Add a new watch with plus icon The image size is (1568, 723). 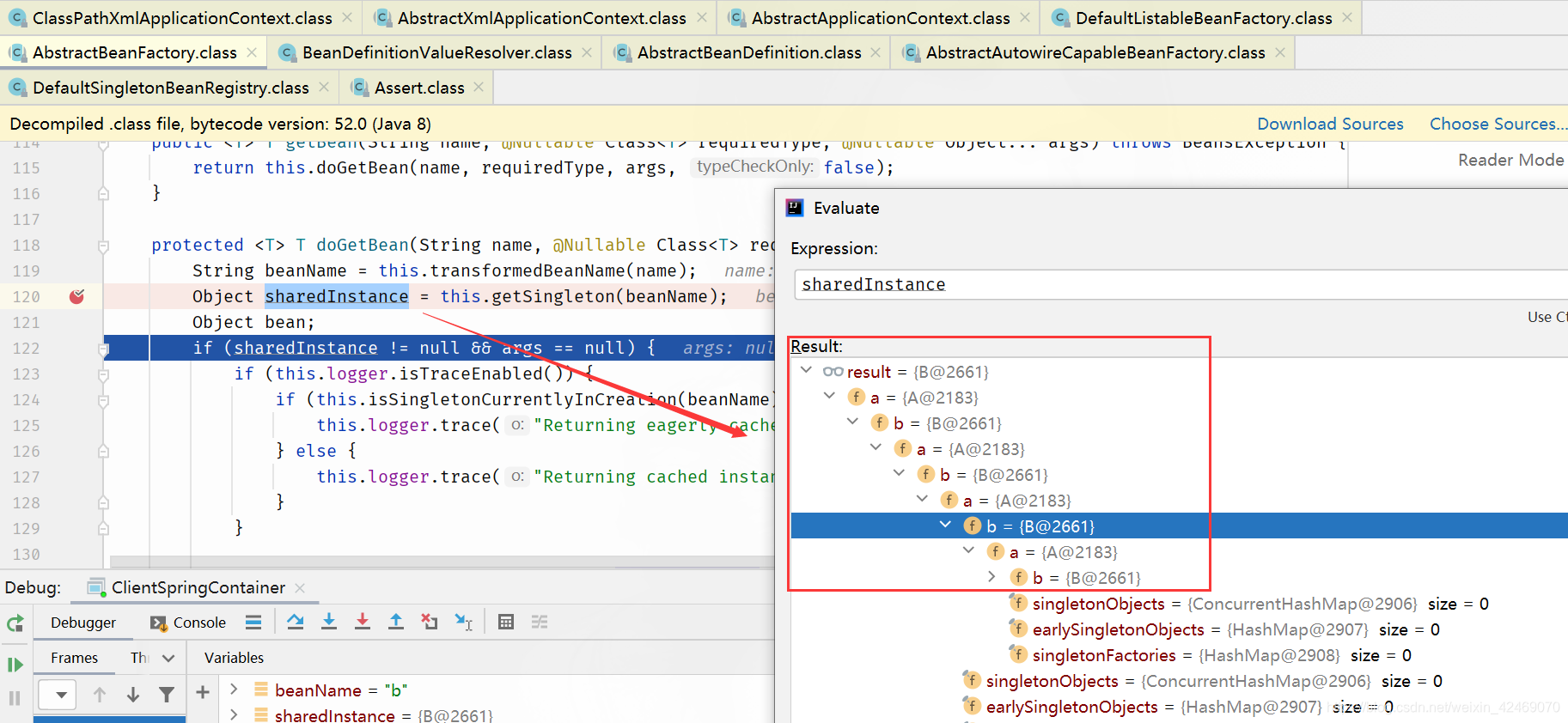pyautogui.click(x=203, y=692)
